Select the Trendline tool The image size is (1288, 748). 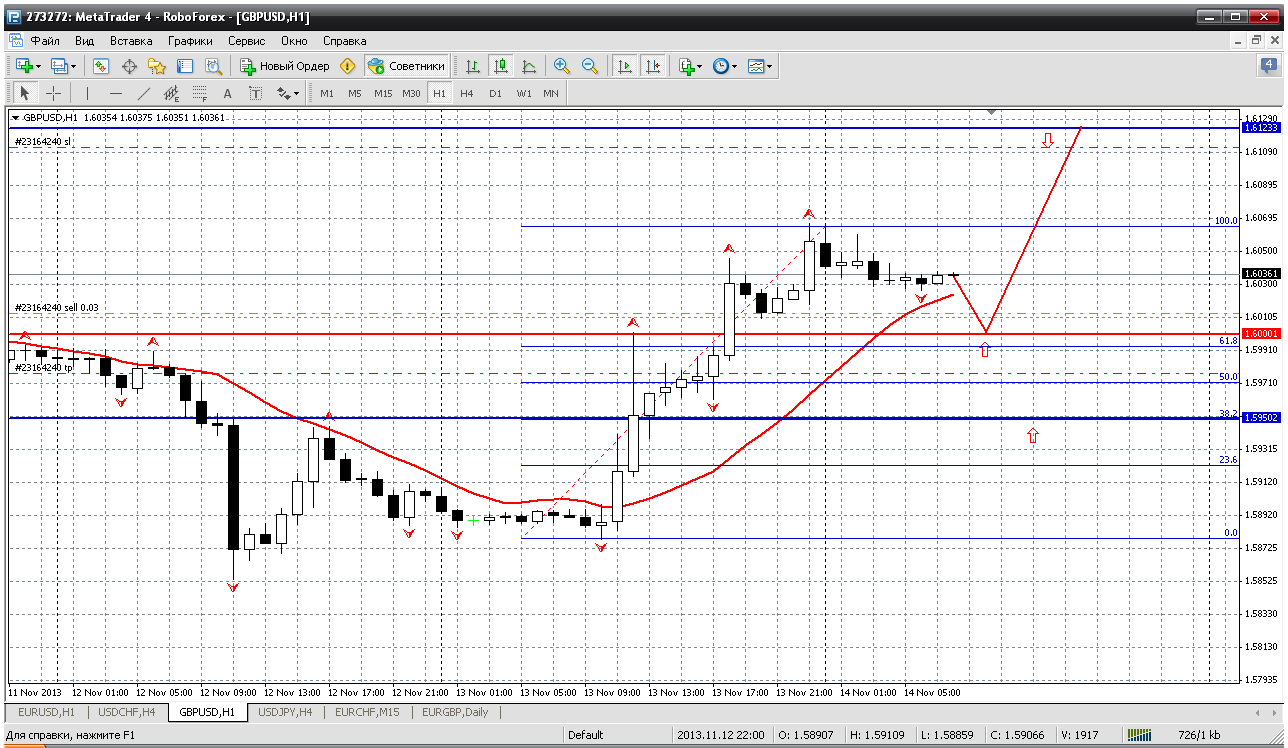click(144, 93)
